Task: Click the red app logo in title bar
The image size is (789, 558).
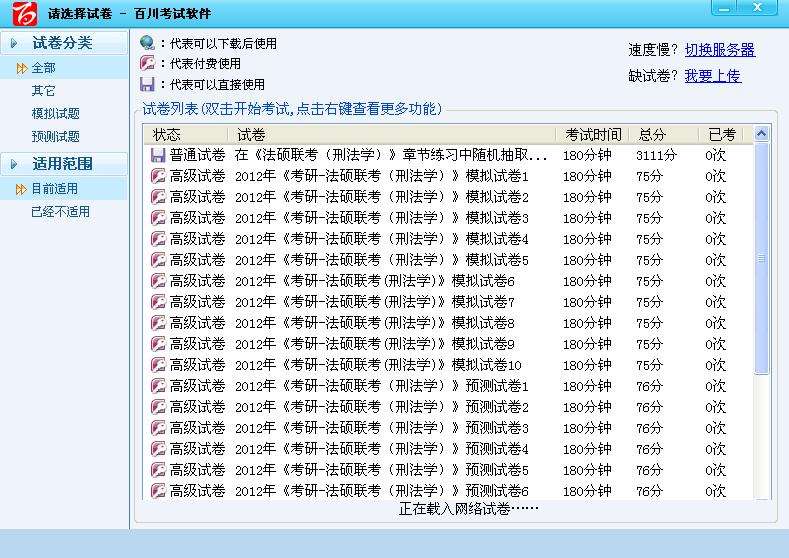Action: coord(24,13)
